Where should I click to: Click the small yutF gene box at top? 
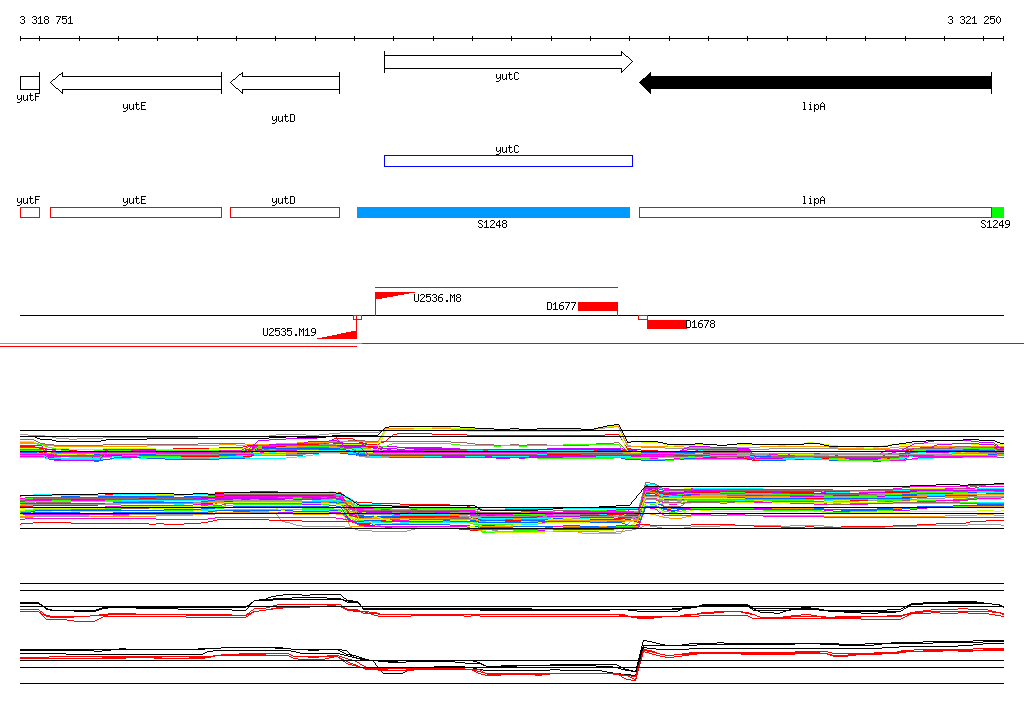click(30, 83)
